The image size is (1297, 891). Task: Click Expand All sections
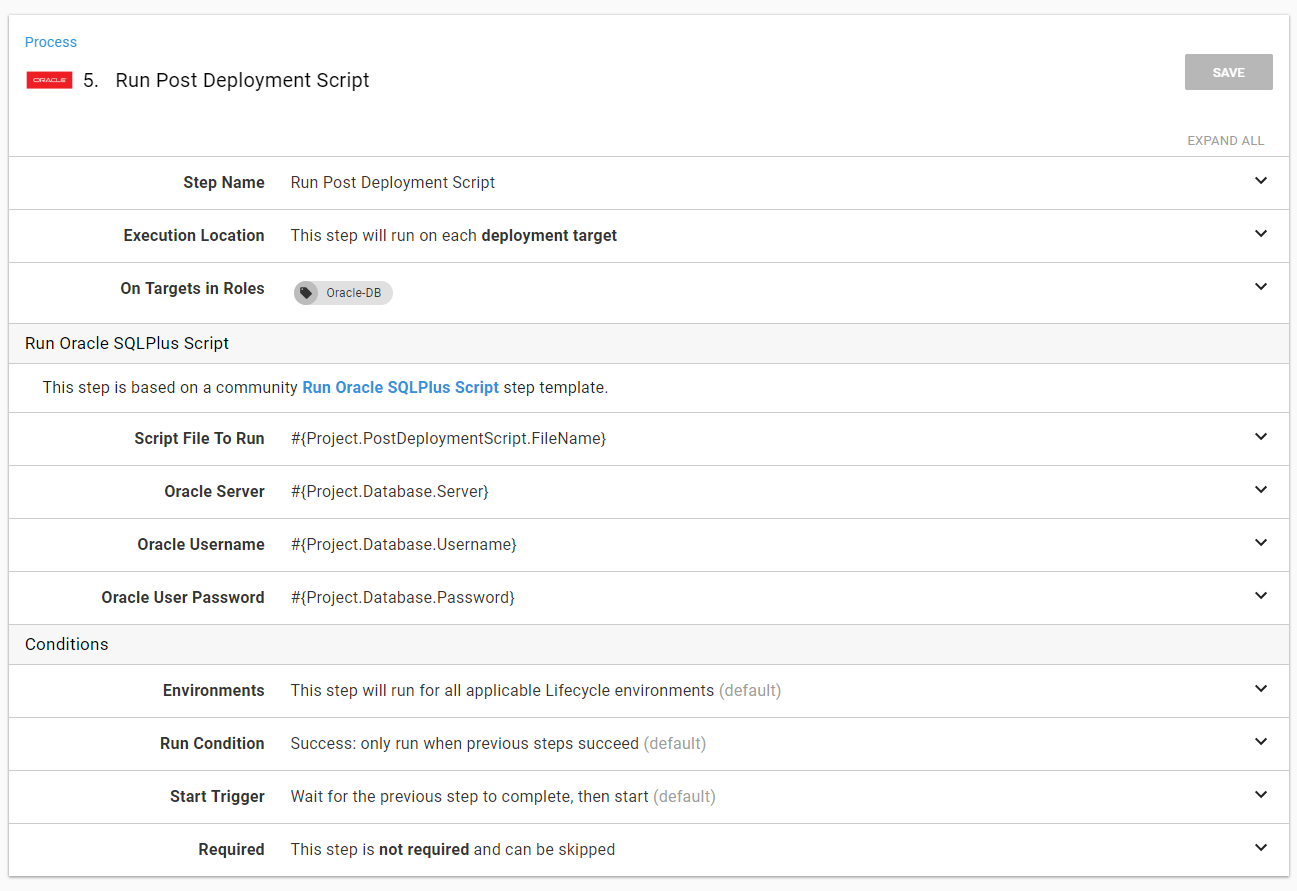pyautogui.click(x=1225, y=141)
